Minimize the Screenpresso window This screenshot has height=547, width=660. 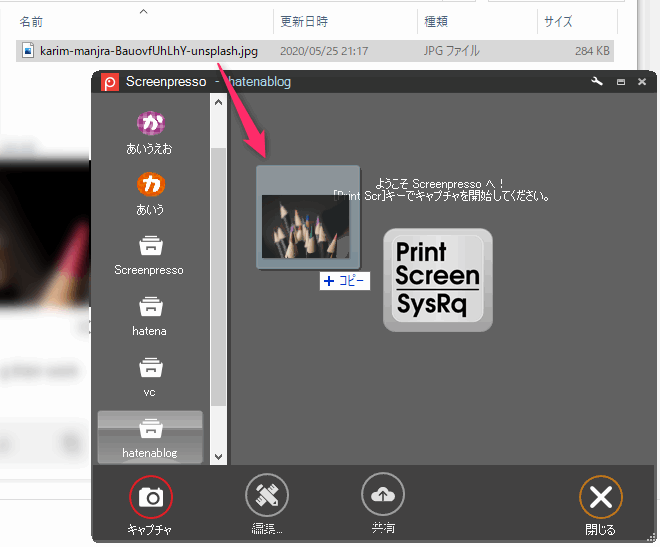[x=621, y=82]
